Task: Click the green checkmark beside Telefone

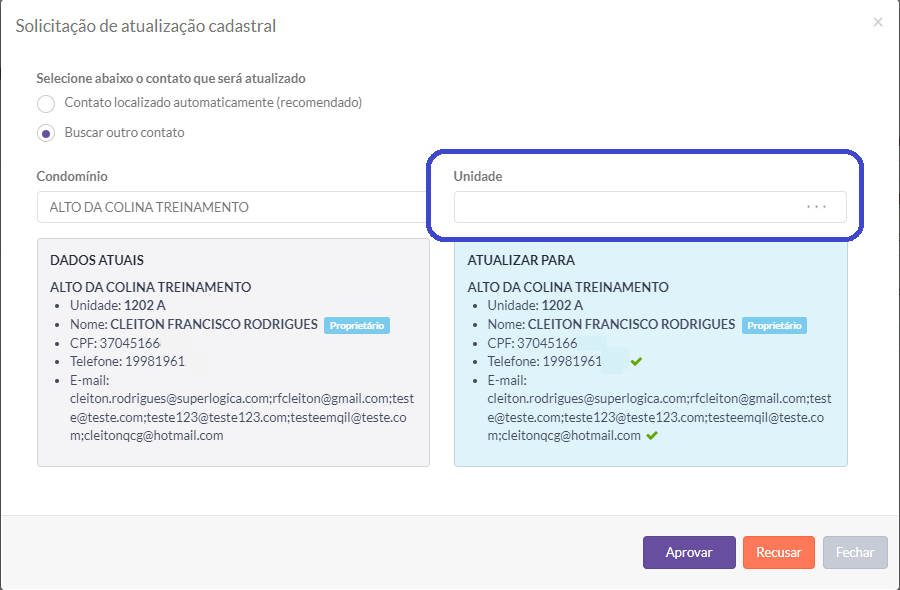Action: (x=636, y=362)
